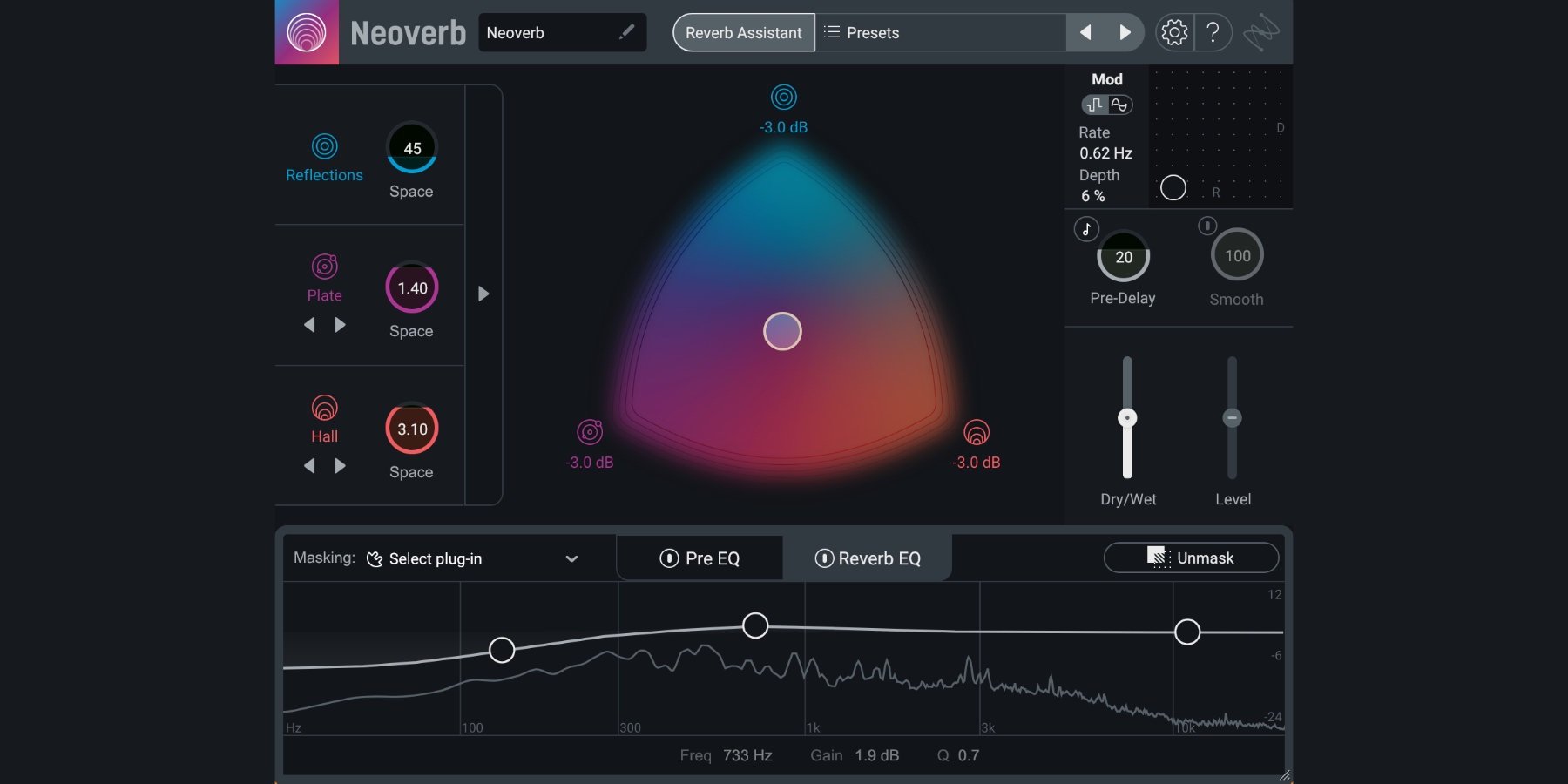Viewport: 1568px width, 784px height.
Task: Click the help question mark icon
Action: (x=1213, y=33)
